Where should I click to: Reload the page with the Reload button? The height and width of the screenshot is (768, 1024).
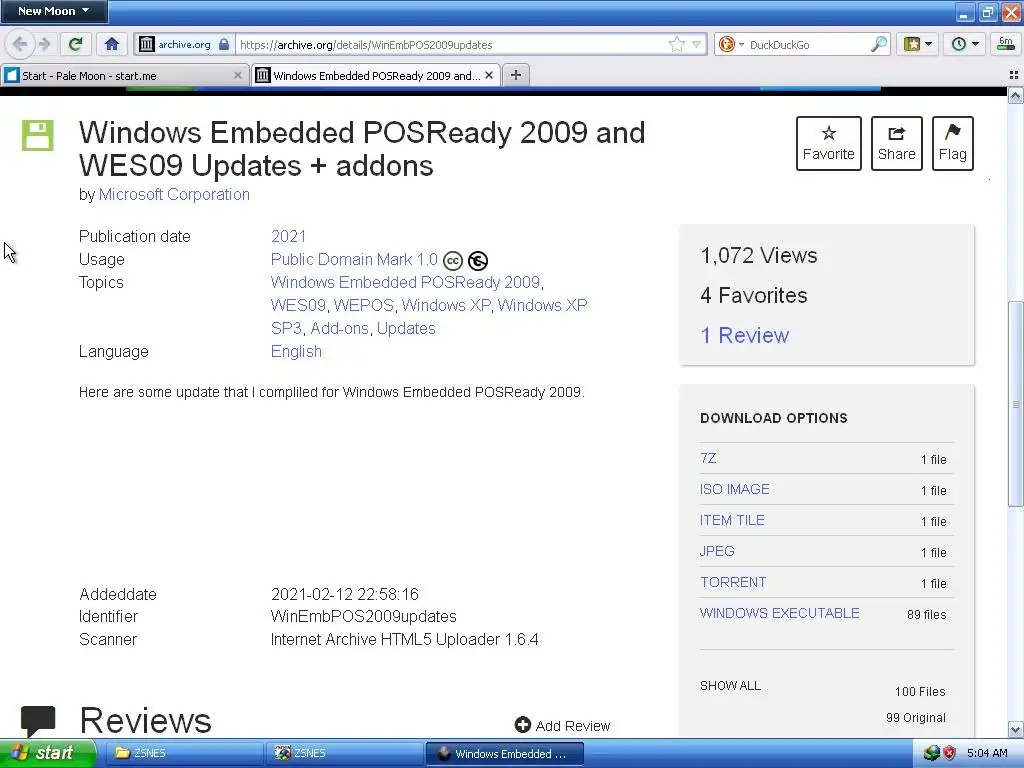(x=76, y=44)
